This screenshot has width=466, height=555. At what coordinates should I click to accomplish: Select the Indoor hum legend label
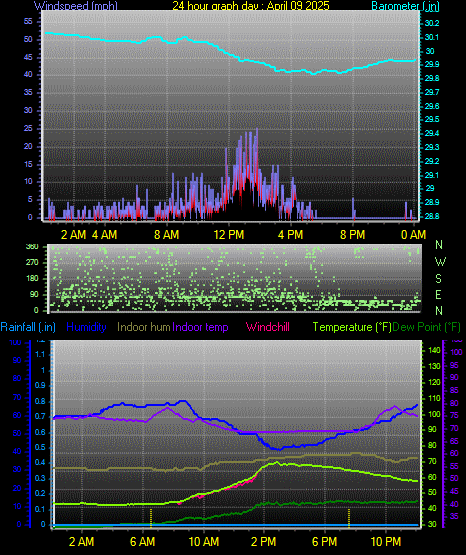pyautogui.click(x=144, y=327)
